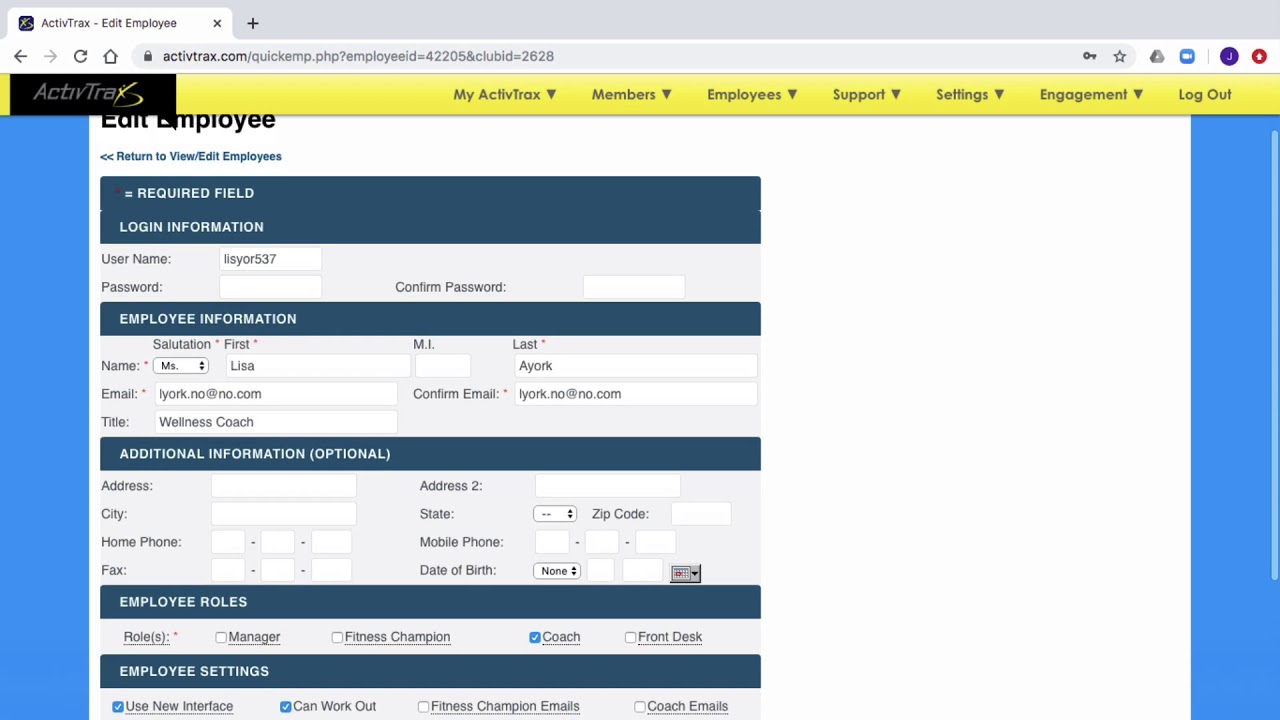Expand the My ActivTrax menu
1280x720 pixels.
click(504, 94)
